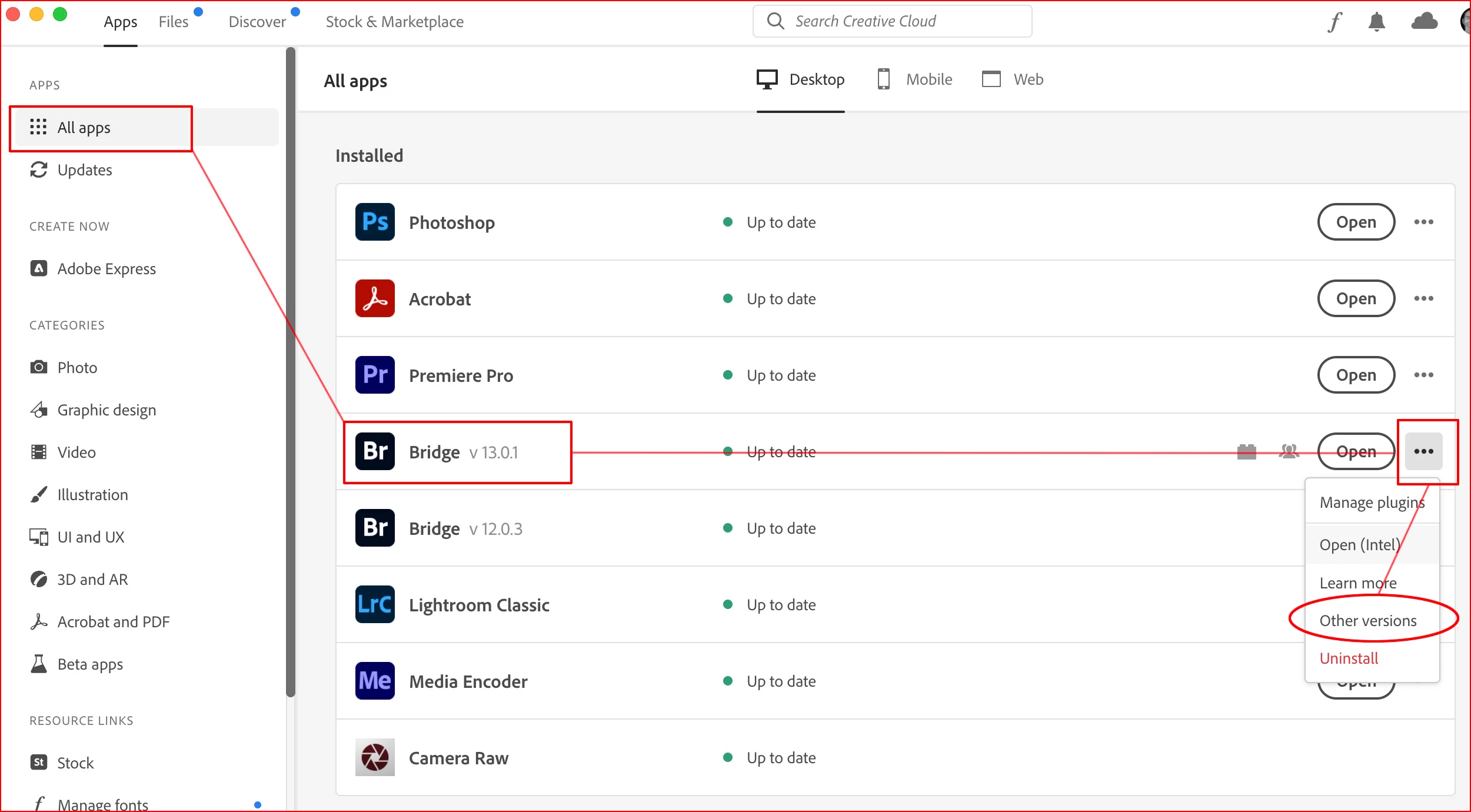Open the fonts icon in top bar
The width and height of the screenshot is (1471, 812).
tap(1334, 22)
